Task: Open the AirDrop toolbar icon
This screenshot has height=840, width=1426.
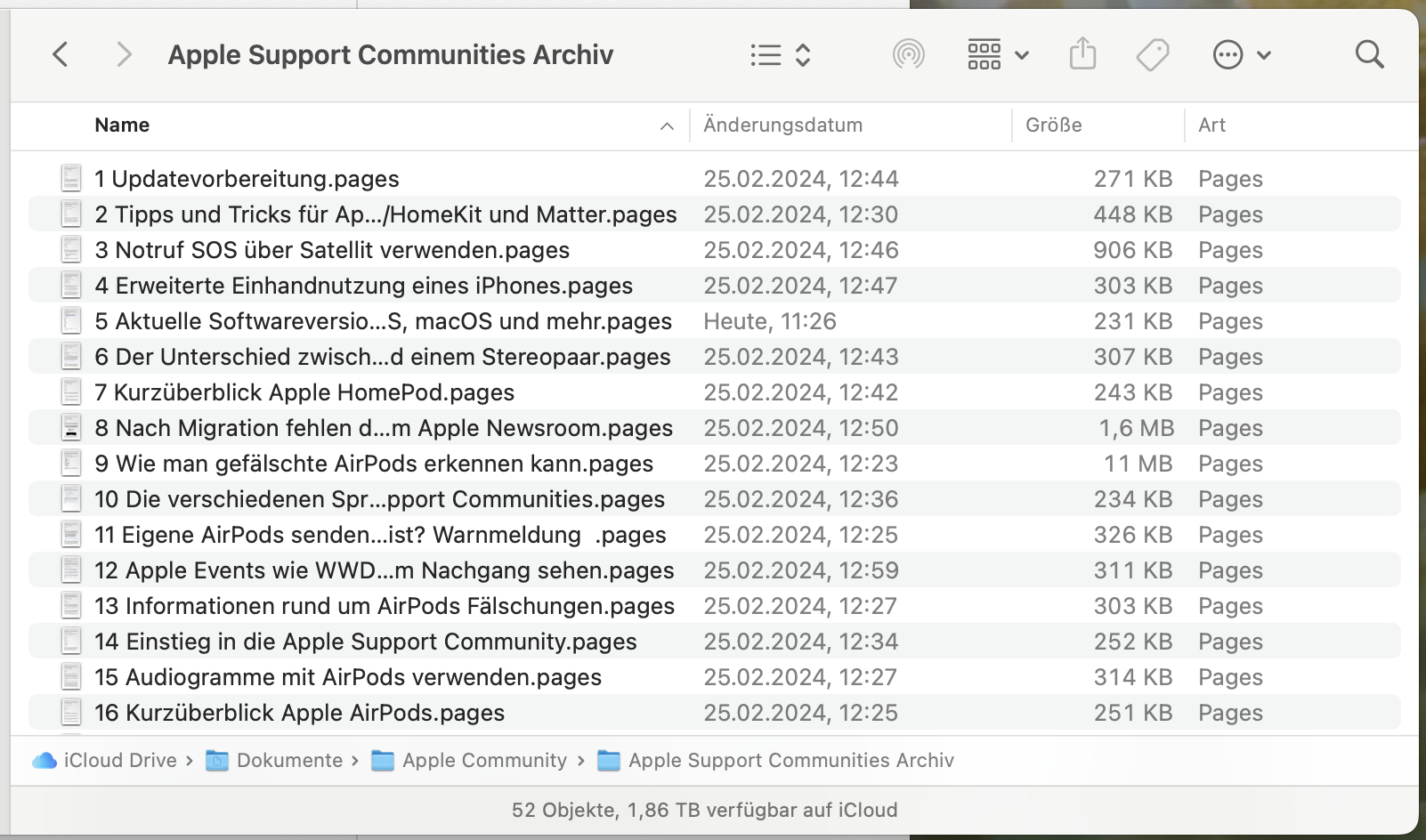Action: (908, 55)
